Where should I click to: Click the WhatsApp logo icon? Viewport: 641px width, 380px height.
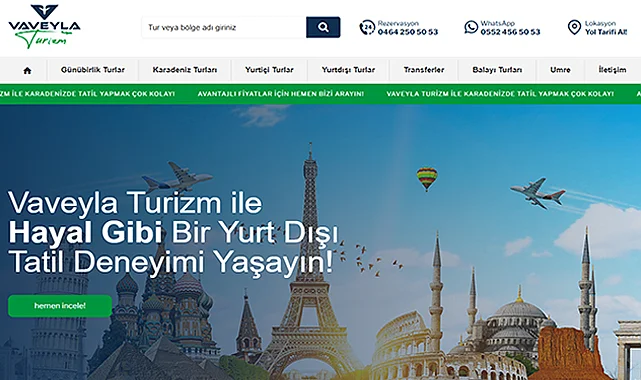(471, 27)
